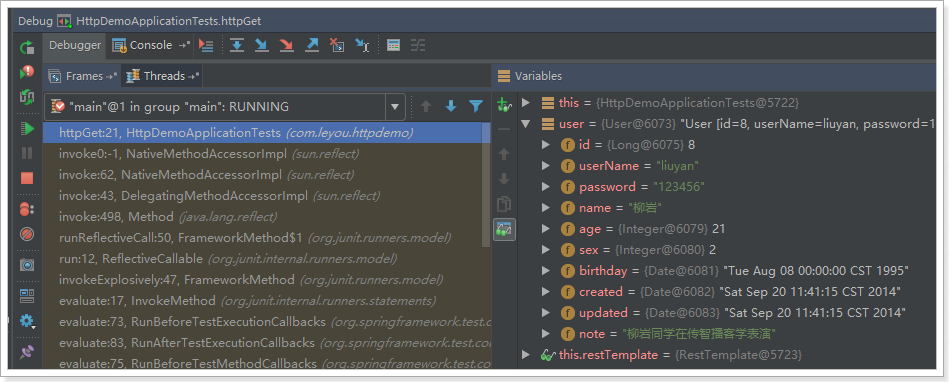Click the Force Step Into red arrow icon
Screen dimensions: 949x382
[x=286, y=45]
